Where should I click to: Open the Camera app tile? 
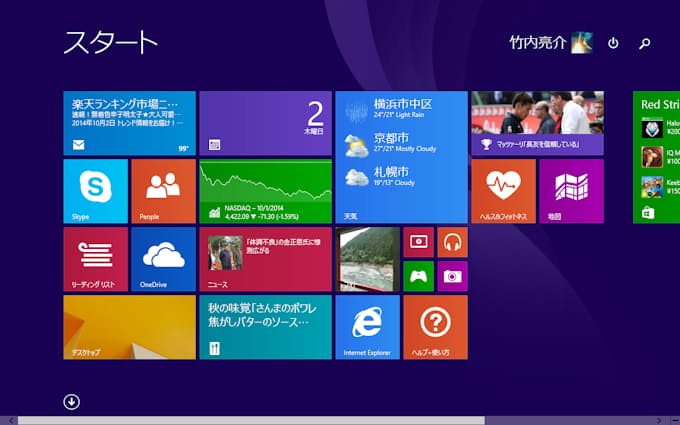pyautogui.click(x=452, y=276)
